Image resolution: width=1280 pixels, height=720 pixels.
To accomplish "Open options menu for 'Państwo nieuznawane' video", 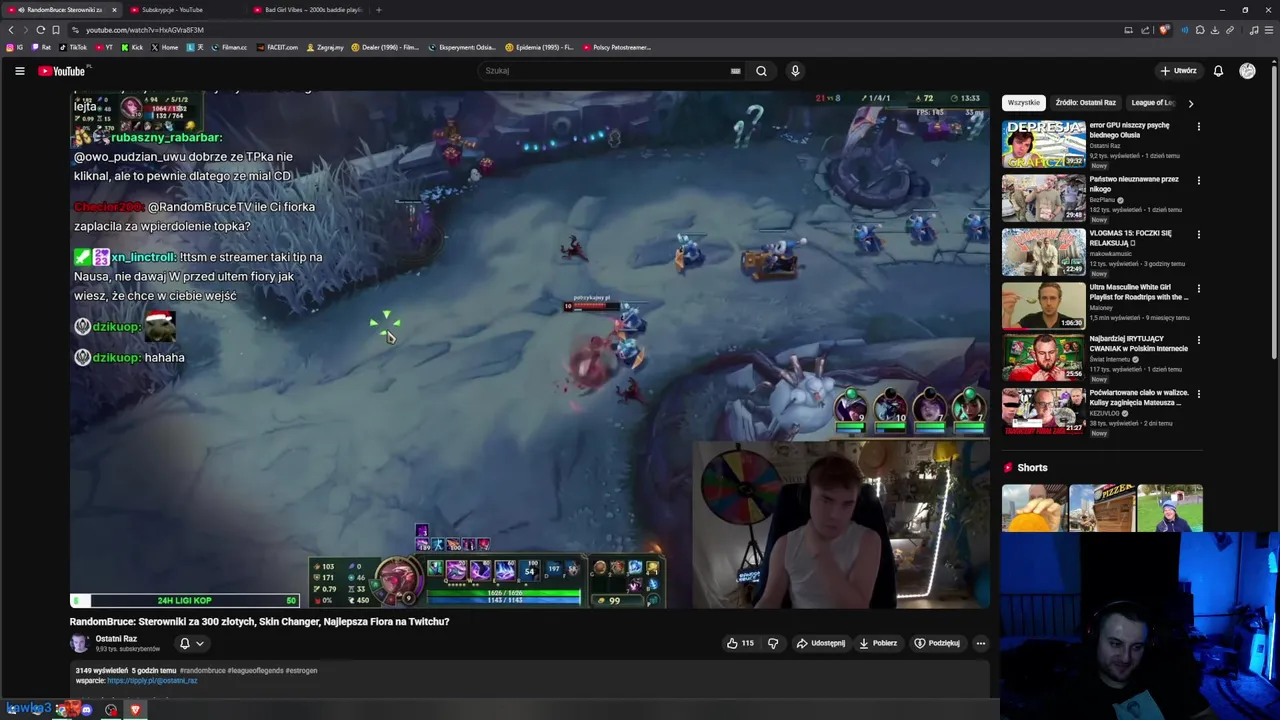I will pos(1198,181).
